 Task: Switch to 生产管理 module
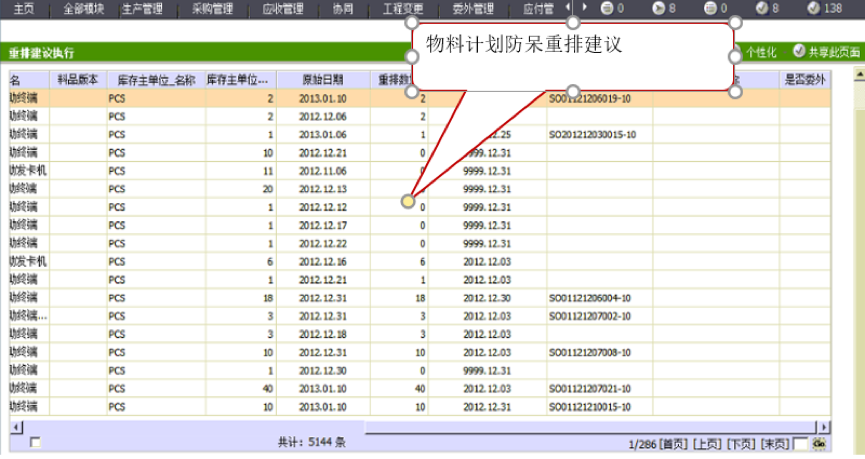(142, 8)
